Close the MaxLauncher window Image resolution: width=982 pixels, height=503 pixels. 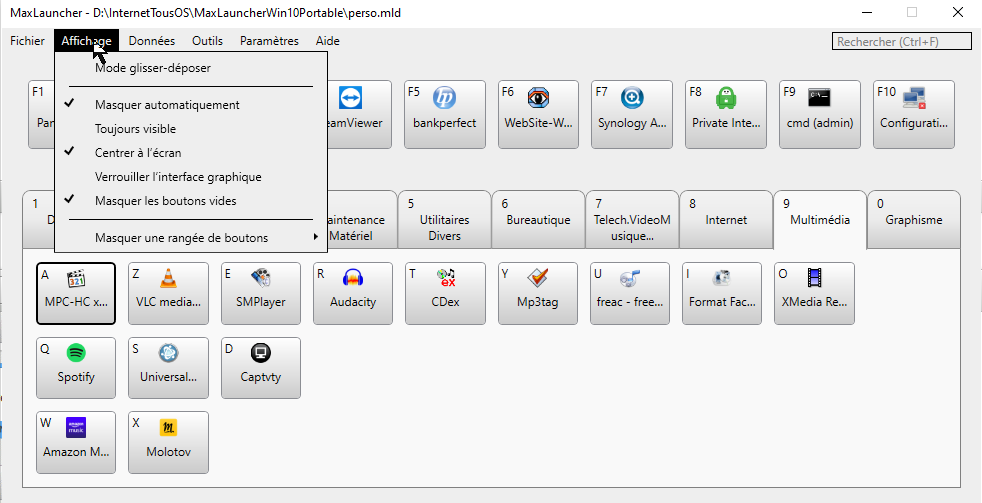tap(958, 12)
